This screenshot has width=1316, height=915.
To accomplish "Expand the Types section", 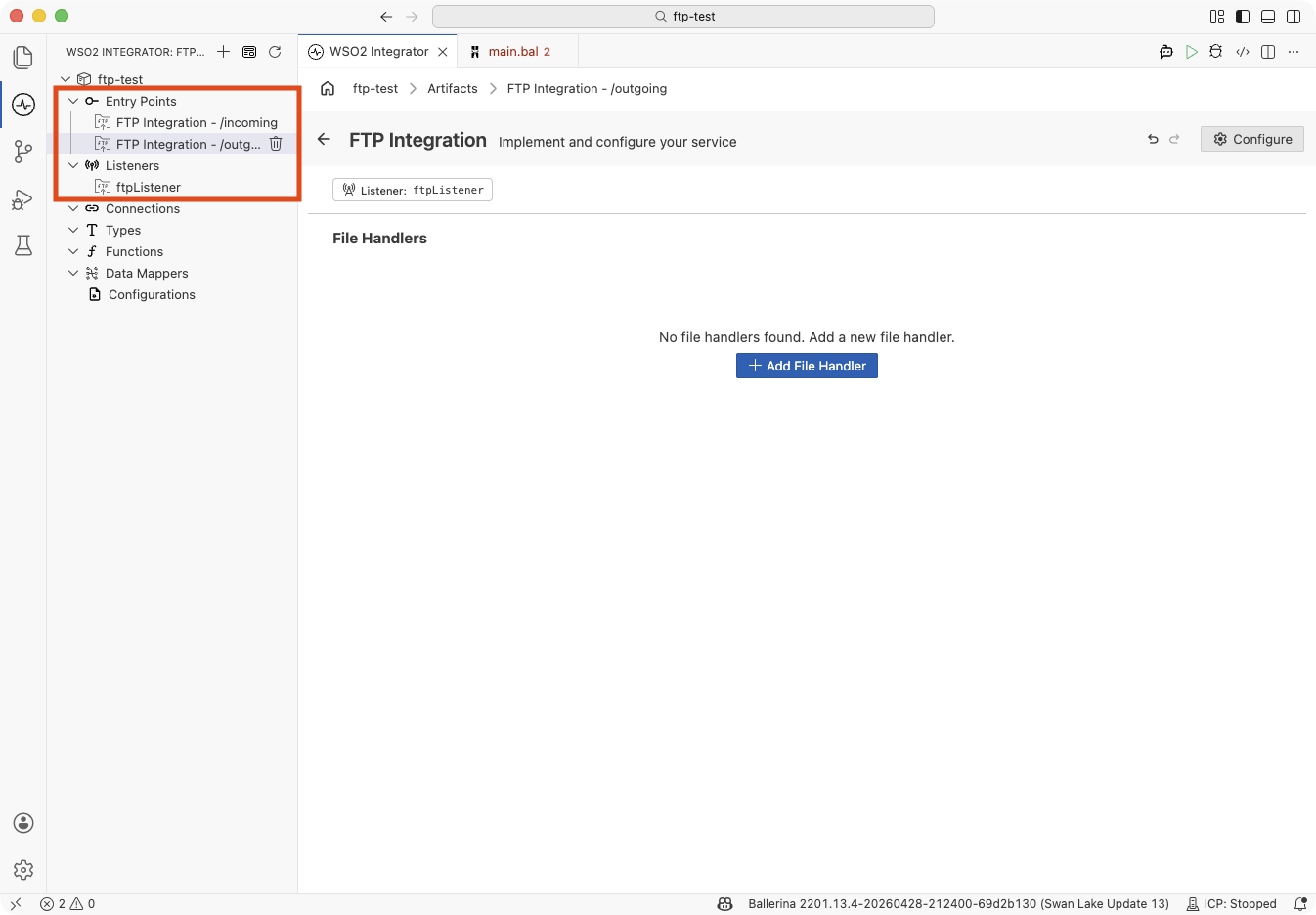I will coord(73,230).
